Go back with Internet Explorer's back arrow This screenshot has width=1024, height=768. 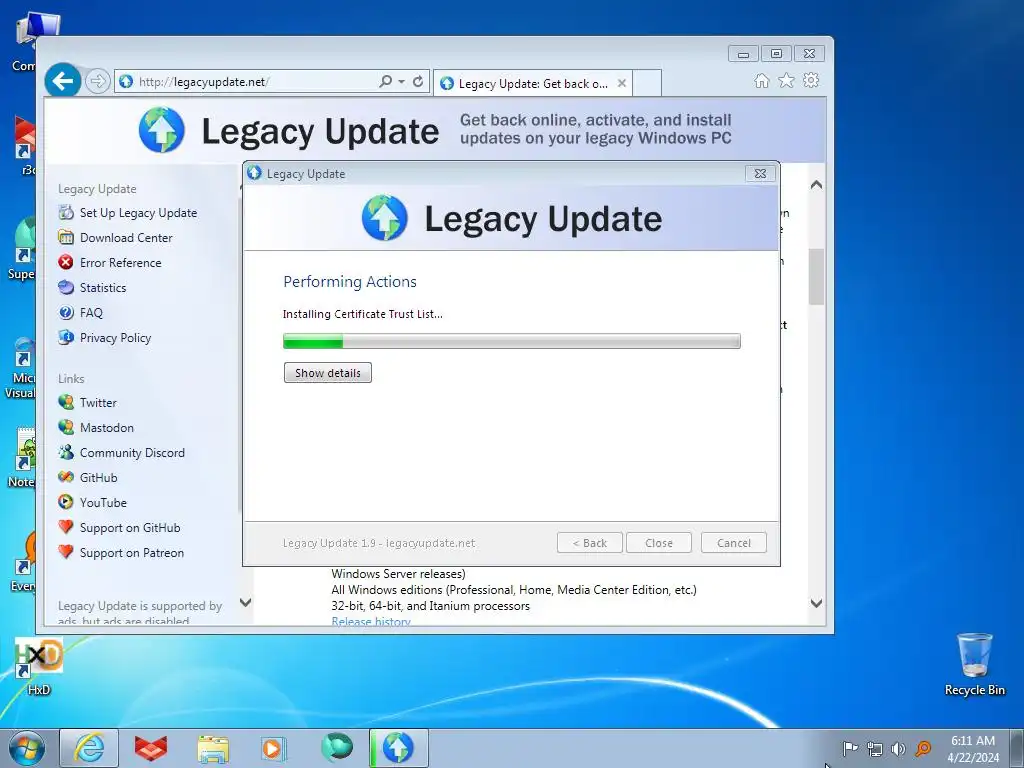(63, 81)
